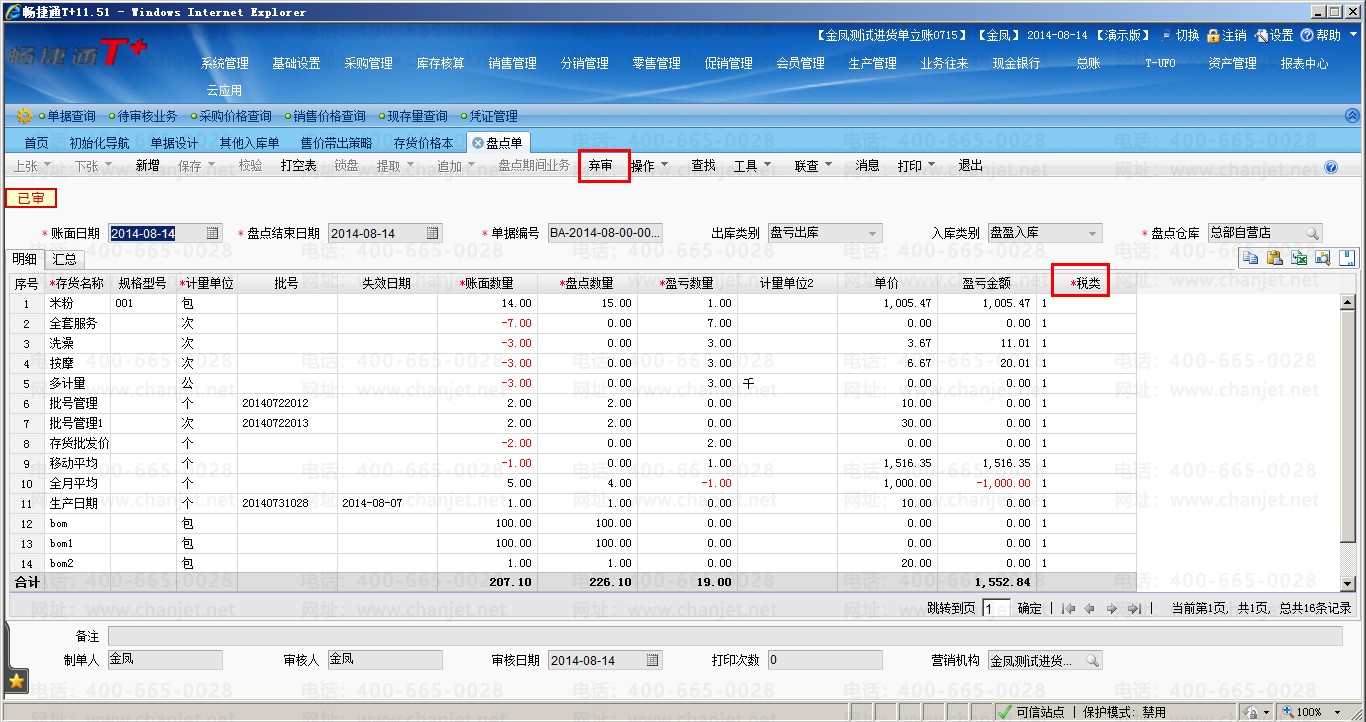Expand the 出库类别 dropdown
The image size is (1366, 722).
pyautogui.click(x=872, y=233)
